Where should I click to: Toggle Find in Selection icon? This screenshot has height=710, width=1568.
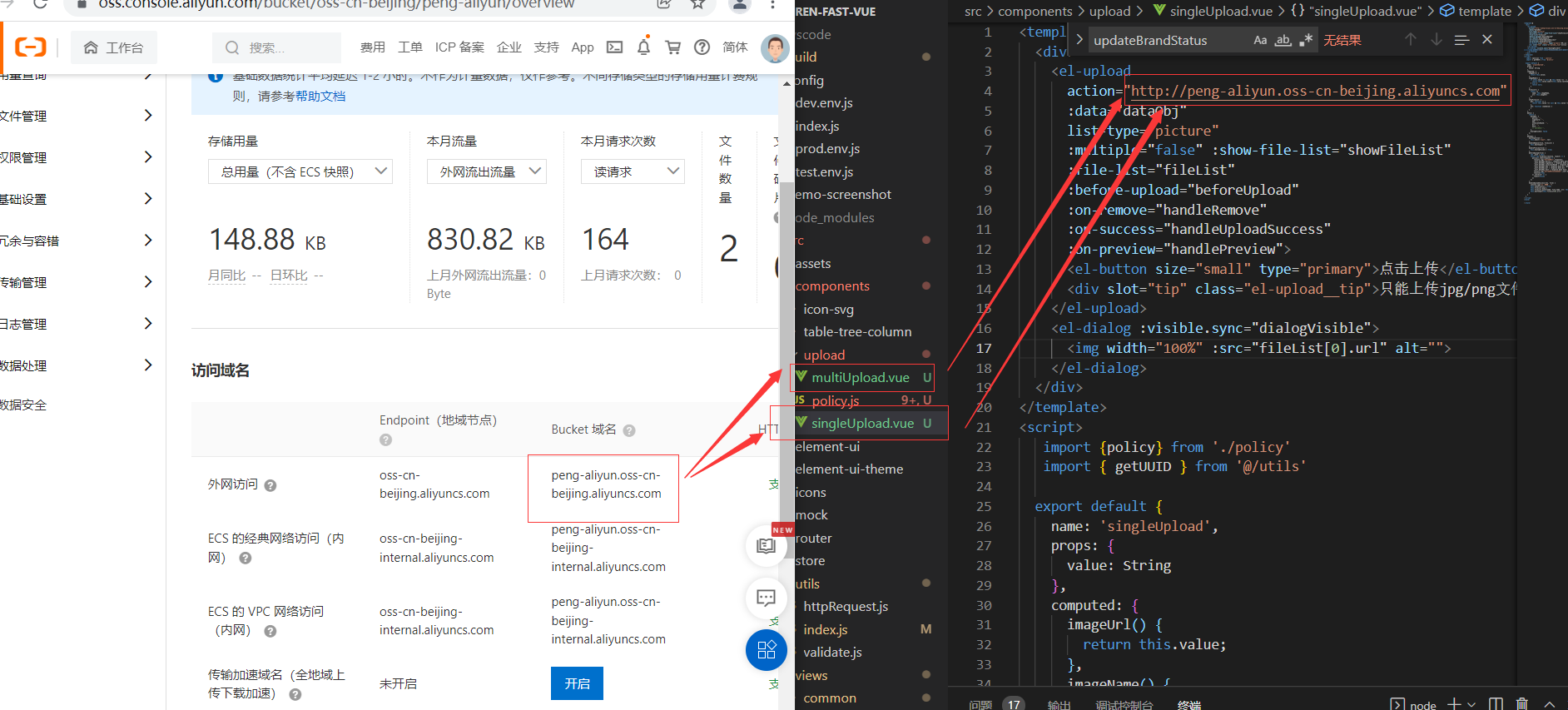(x=1461, y=40)
